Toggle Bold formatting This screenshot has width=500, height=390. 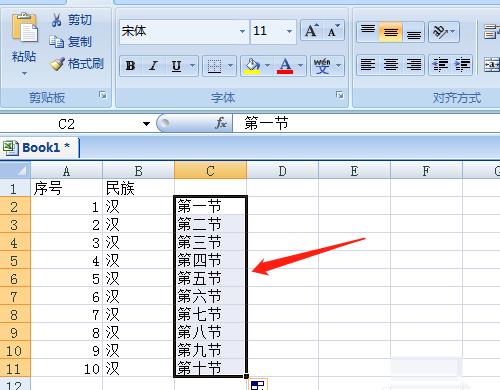[130, 66]
